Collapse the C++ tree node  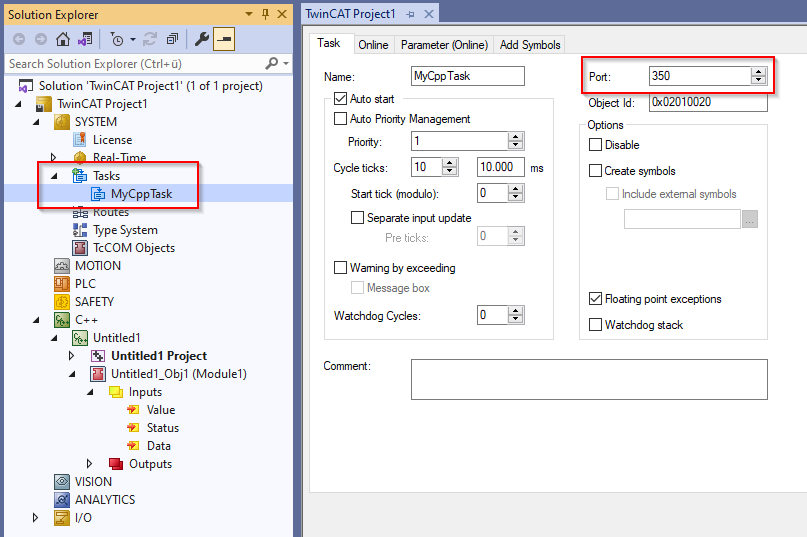[x=37, y=320]
